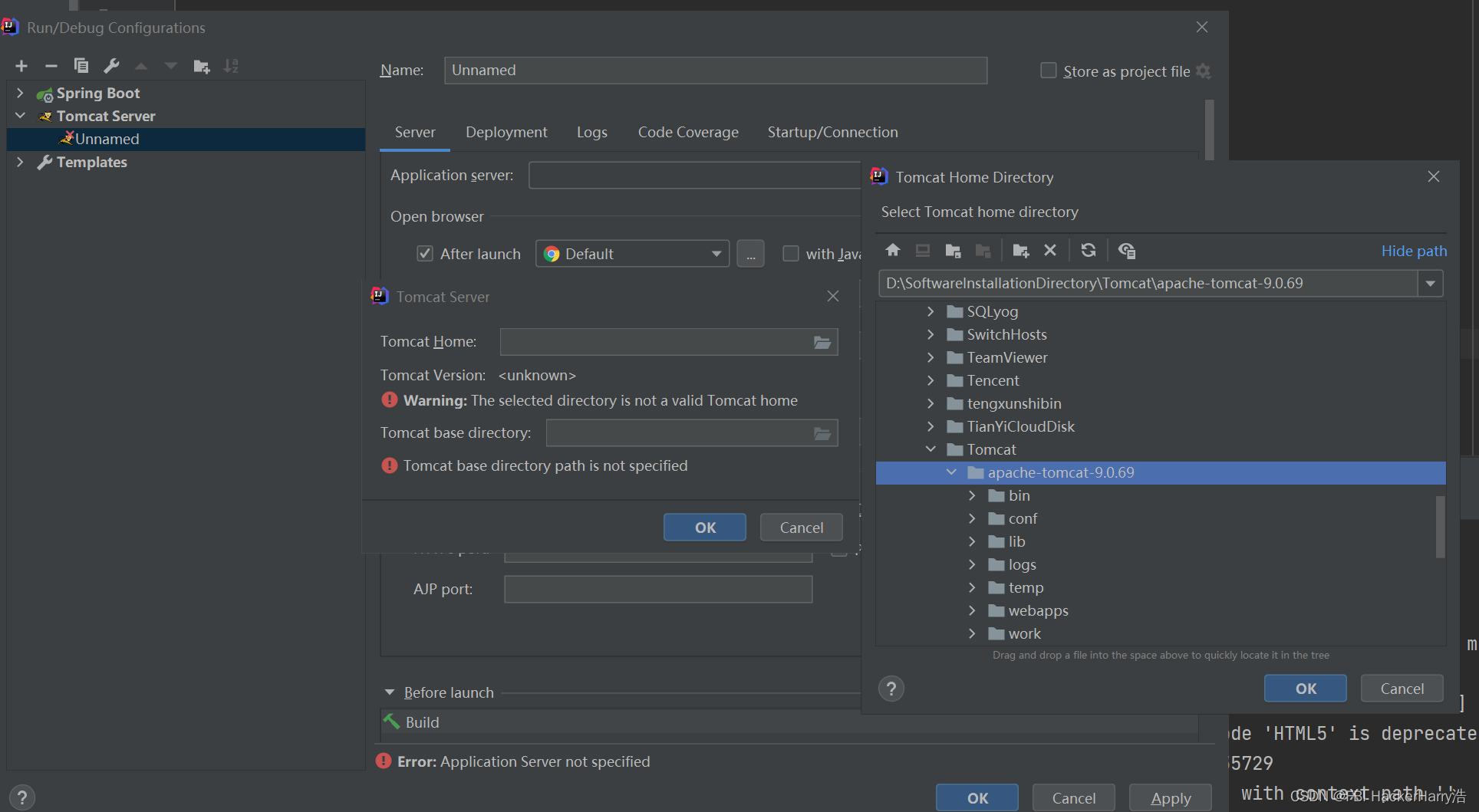Image resolution: width=1479 pixels, height=812 pixels.
Task: Go to module directory icon
Action: 983,250
